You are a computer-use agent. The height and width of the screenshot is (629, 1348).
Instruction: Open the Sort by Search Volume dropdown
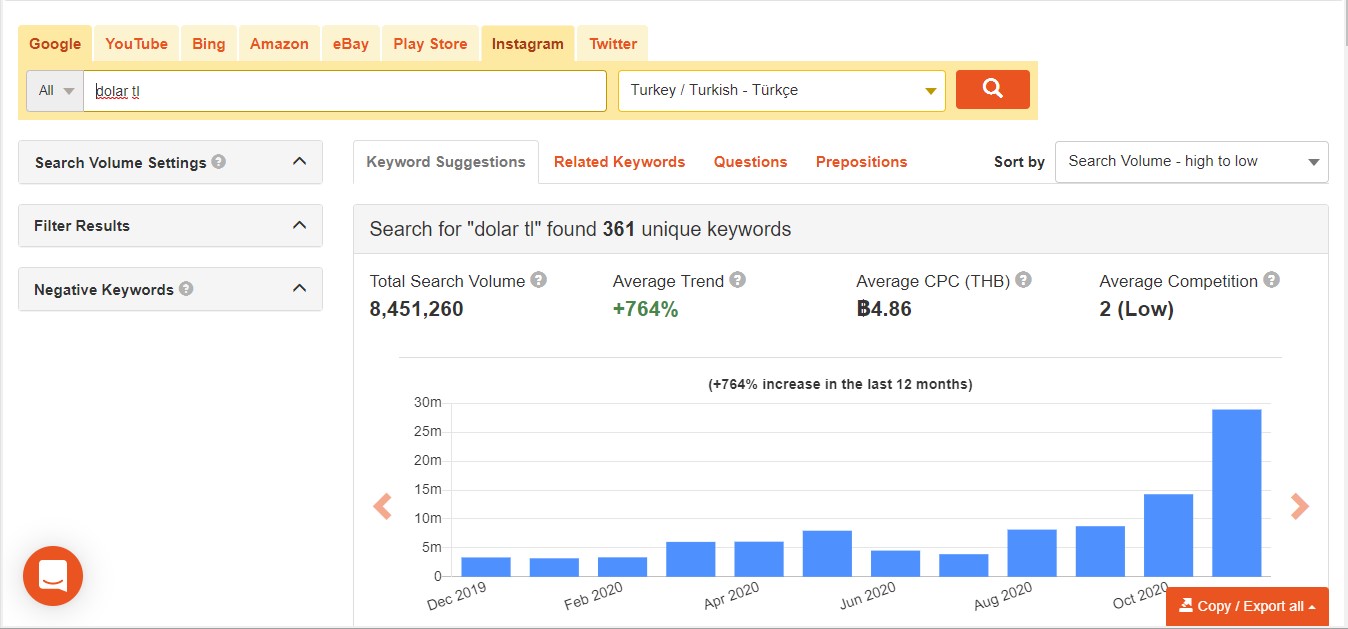(x=1192, y=162)
